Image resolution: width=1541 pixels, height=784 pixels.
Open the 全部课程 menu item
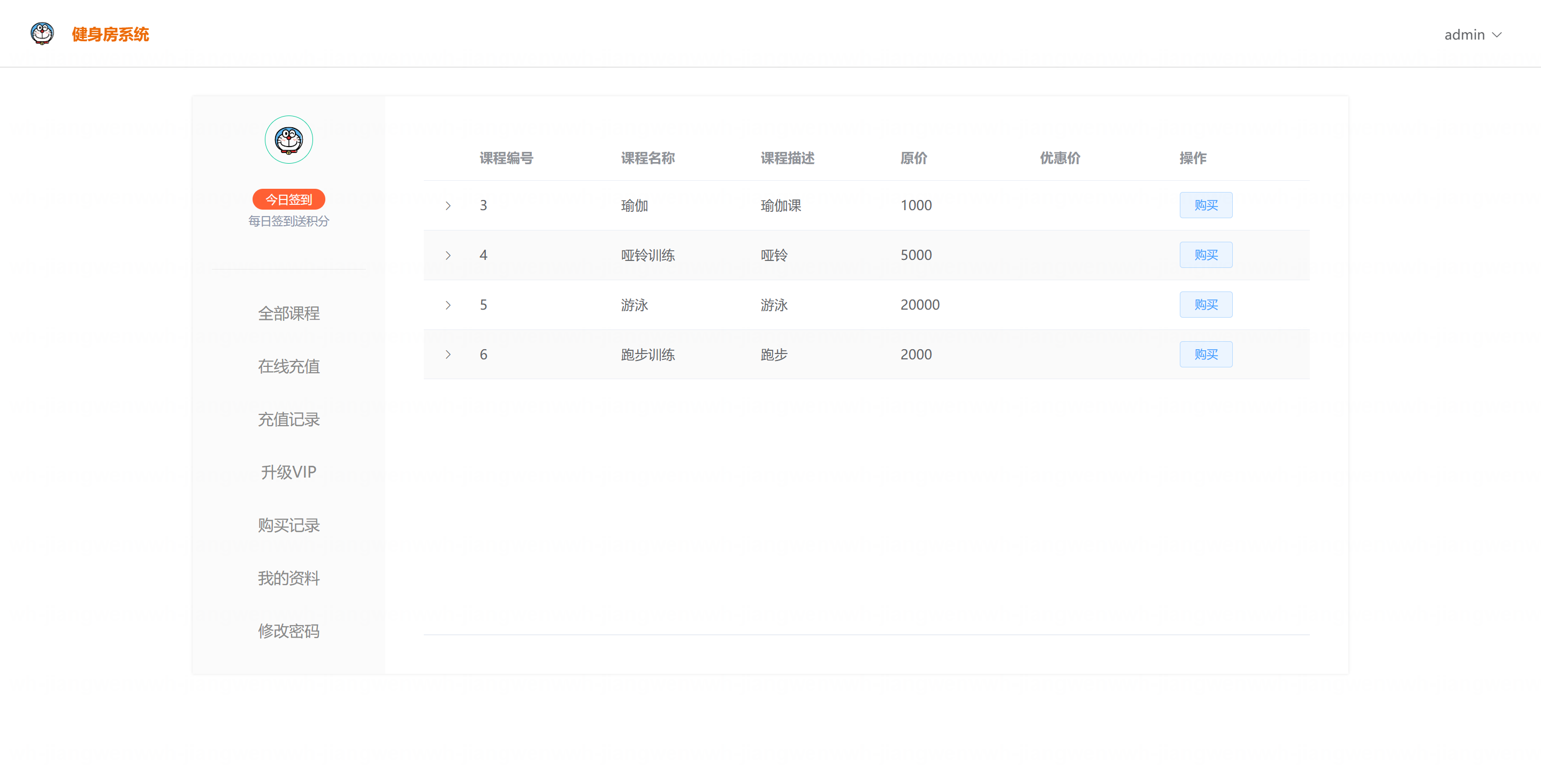[288, 313]
